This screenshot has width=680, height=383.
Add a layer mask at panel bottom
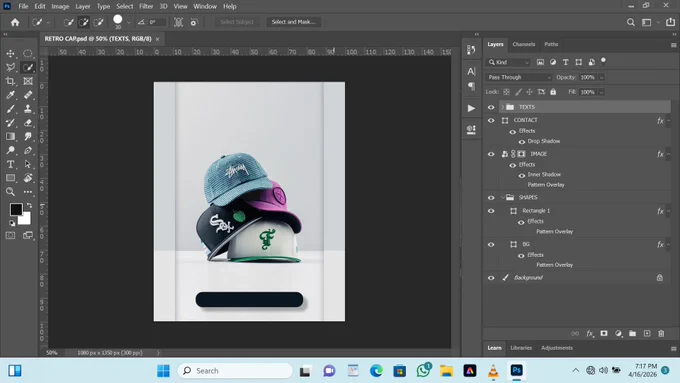coord(604,334)
